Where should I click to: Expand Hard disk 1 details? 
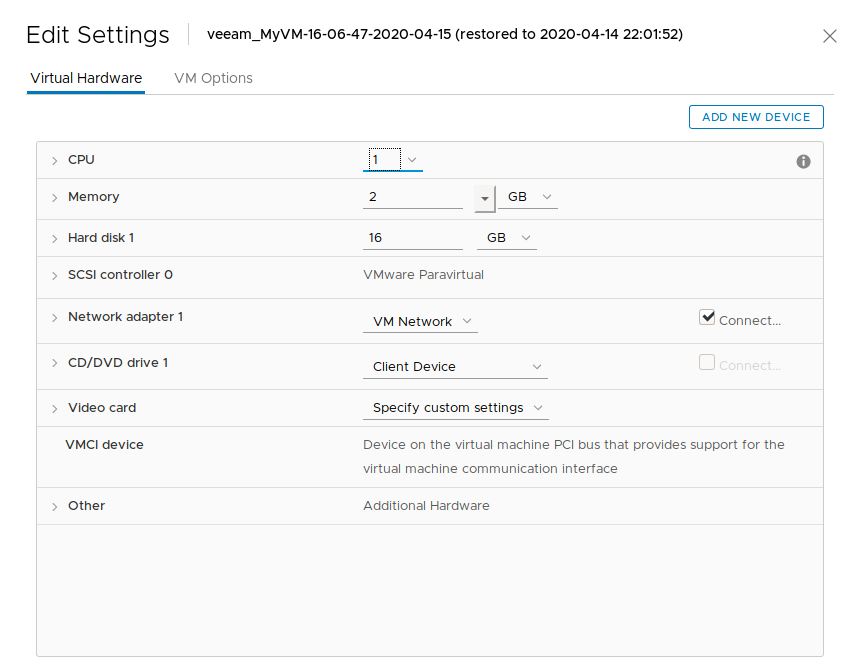pos(55,239)
